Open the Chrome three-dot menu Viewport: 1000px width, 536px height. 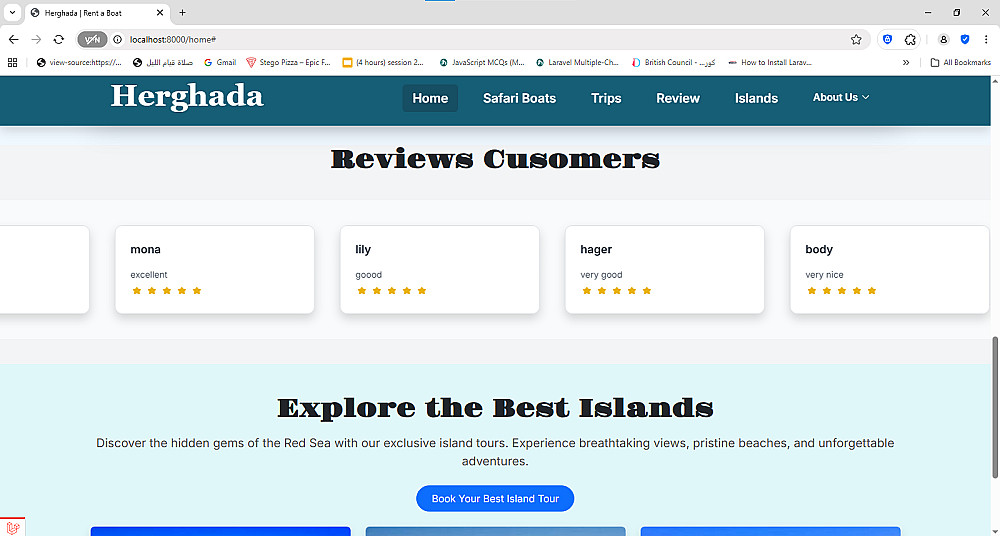pos(986,40)
